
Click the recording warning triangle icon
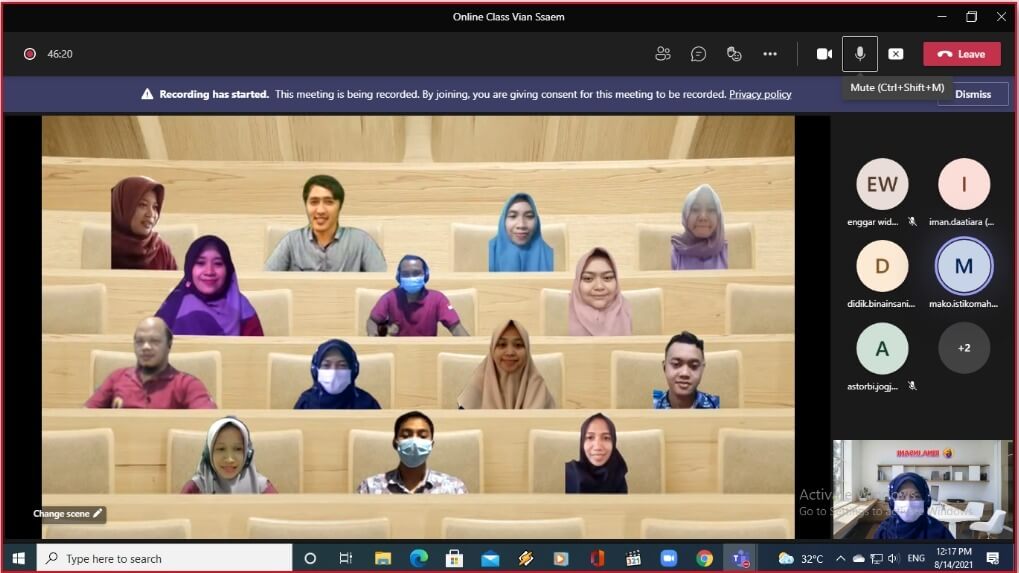coord(148,94)
